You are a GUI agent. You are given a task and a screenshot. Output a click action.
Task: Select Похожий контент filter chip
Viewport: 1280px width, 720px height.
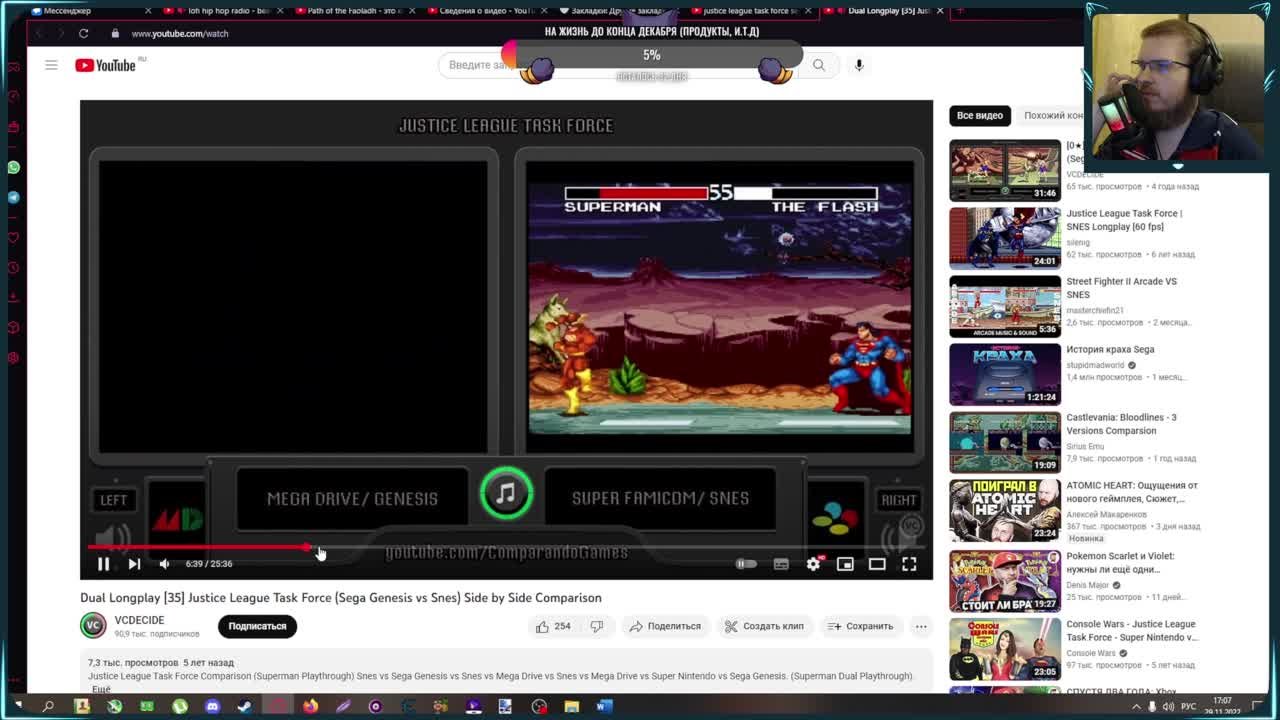tap(1052, 115)
